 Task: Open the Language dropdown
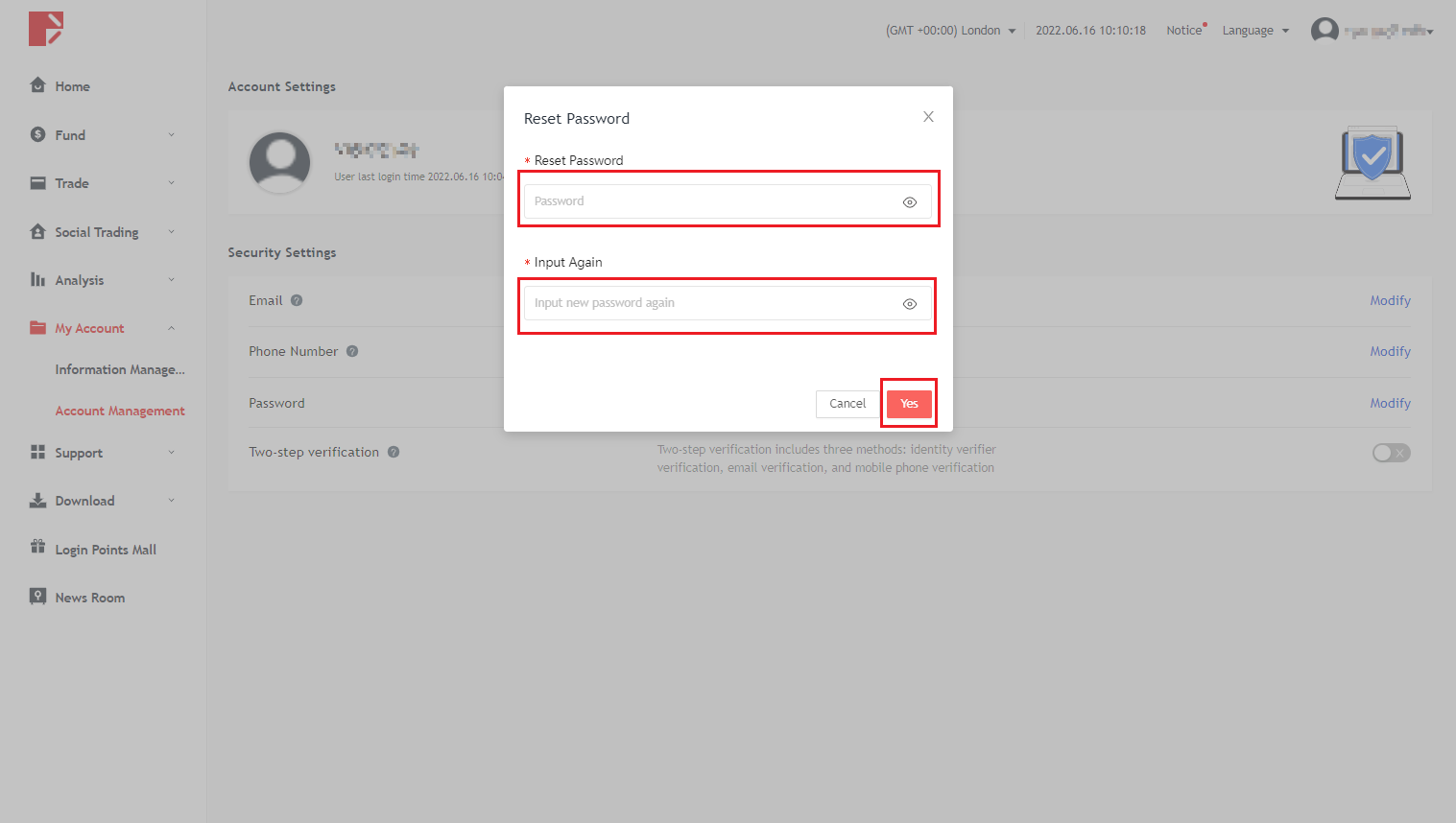1255,31
